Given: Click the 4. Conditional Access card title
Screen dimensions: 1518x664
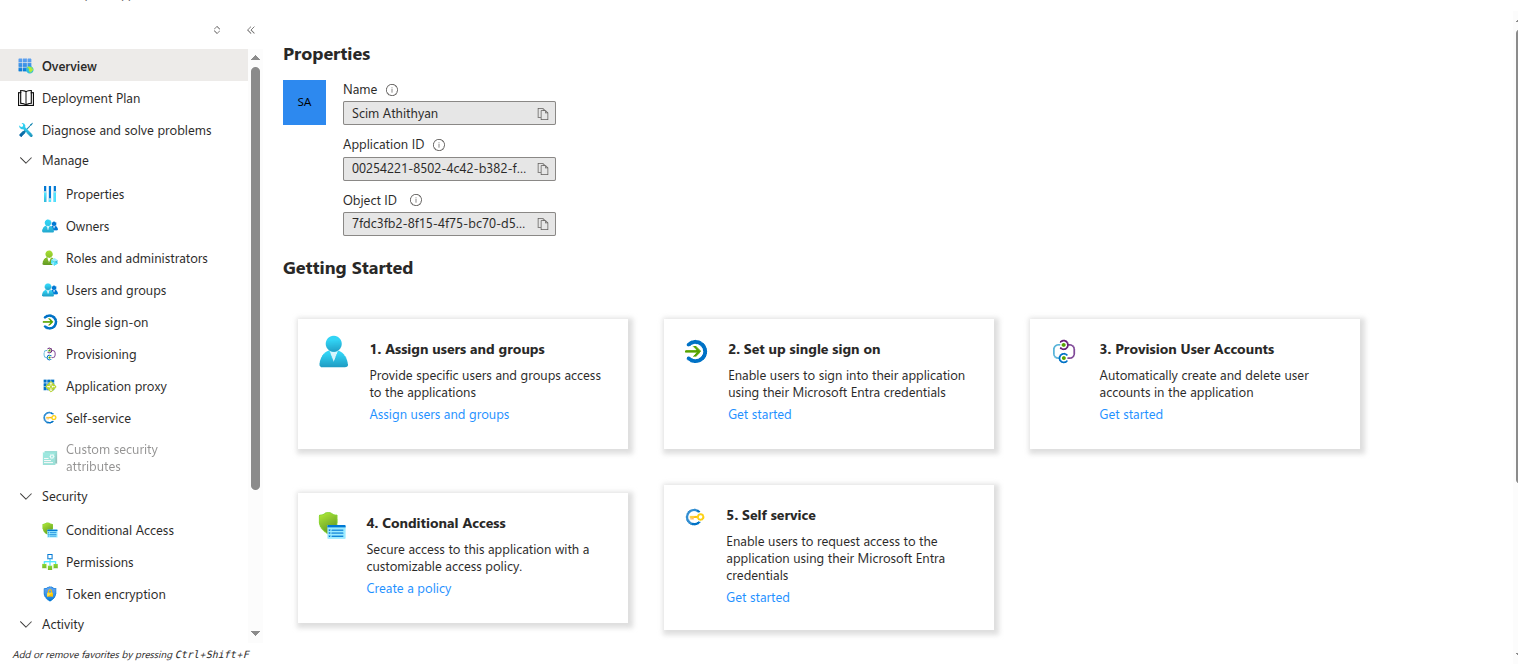Looking at the screenshot, I should tap(436, 523).
